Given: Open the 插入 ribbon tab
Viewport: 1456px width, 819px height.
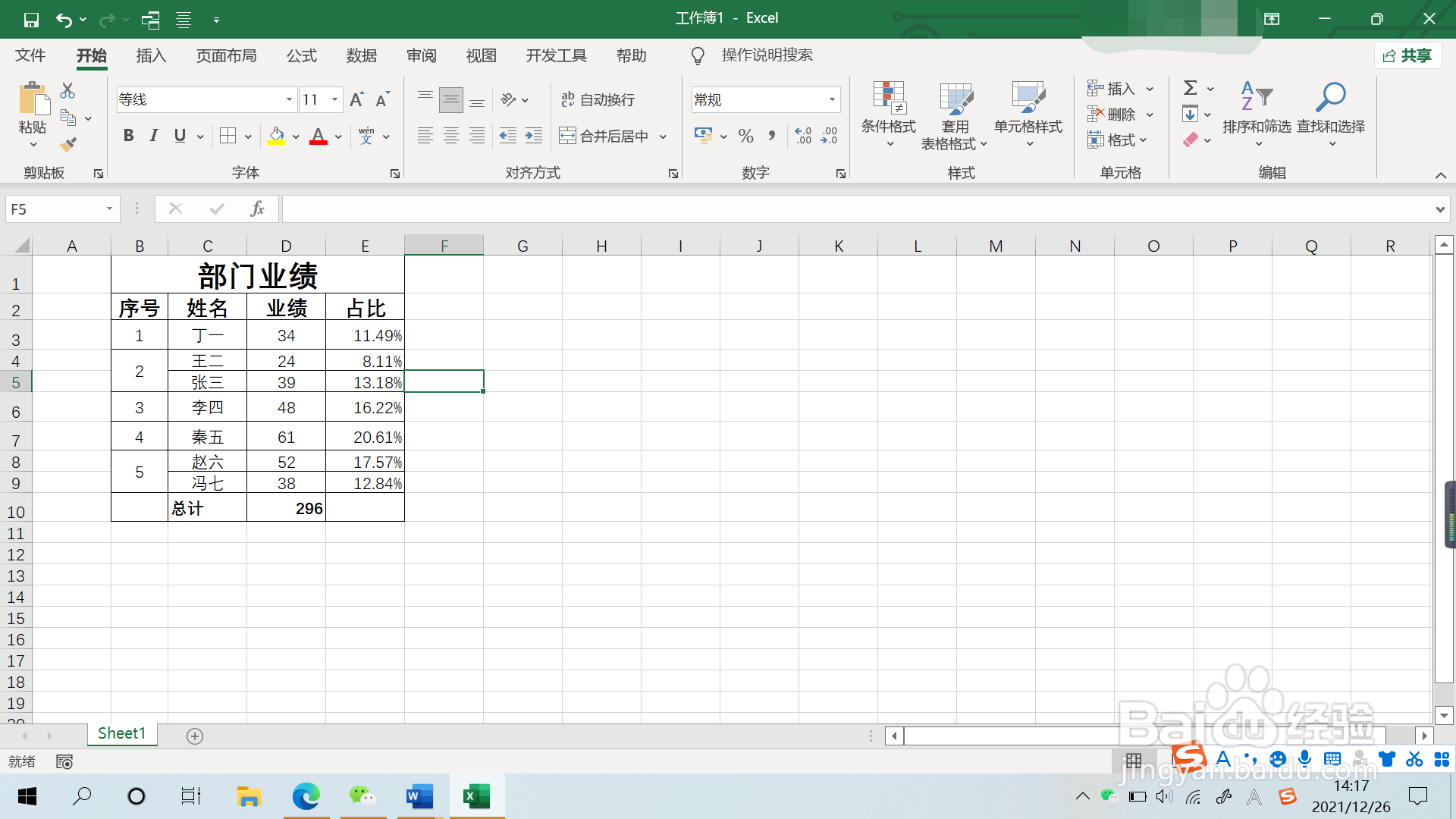Looking at the screenshot, I should 151,55.
